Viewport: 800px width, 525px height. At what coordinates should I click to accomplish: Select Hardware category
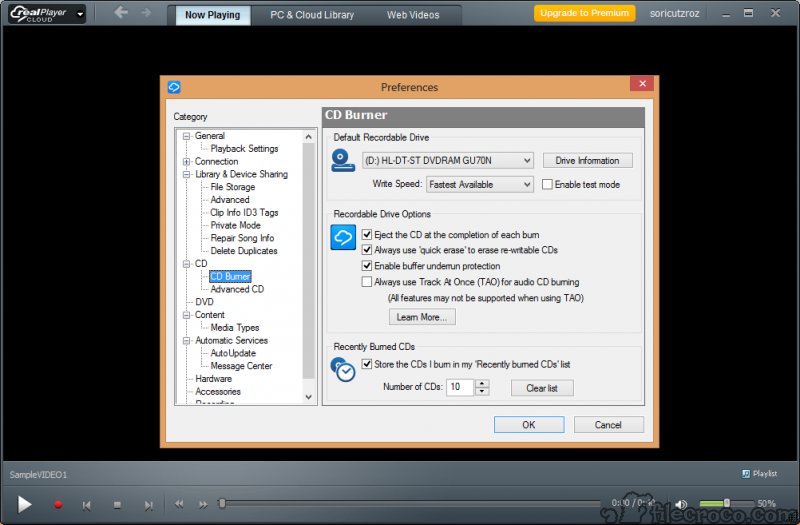pyautogui.click(x=213, y=379)
